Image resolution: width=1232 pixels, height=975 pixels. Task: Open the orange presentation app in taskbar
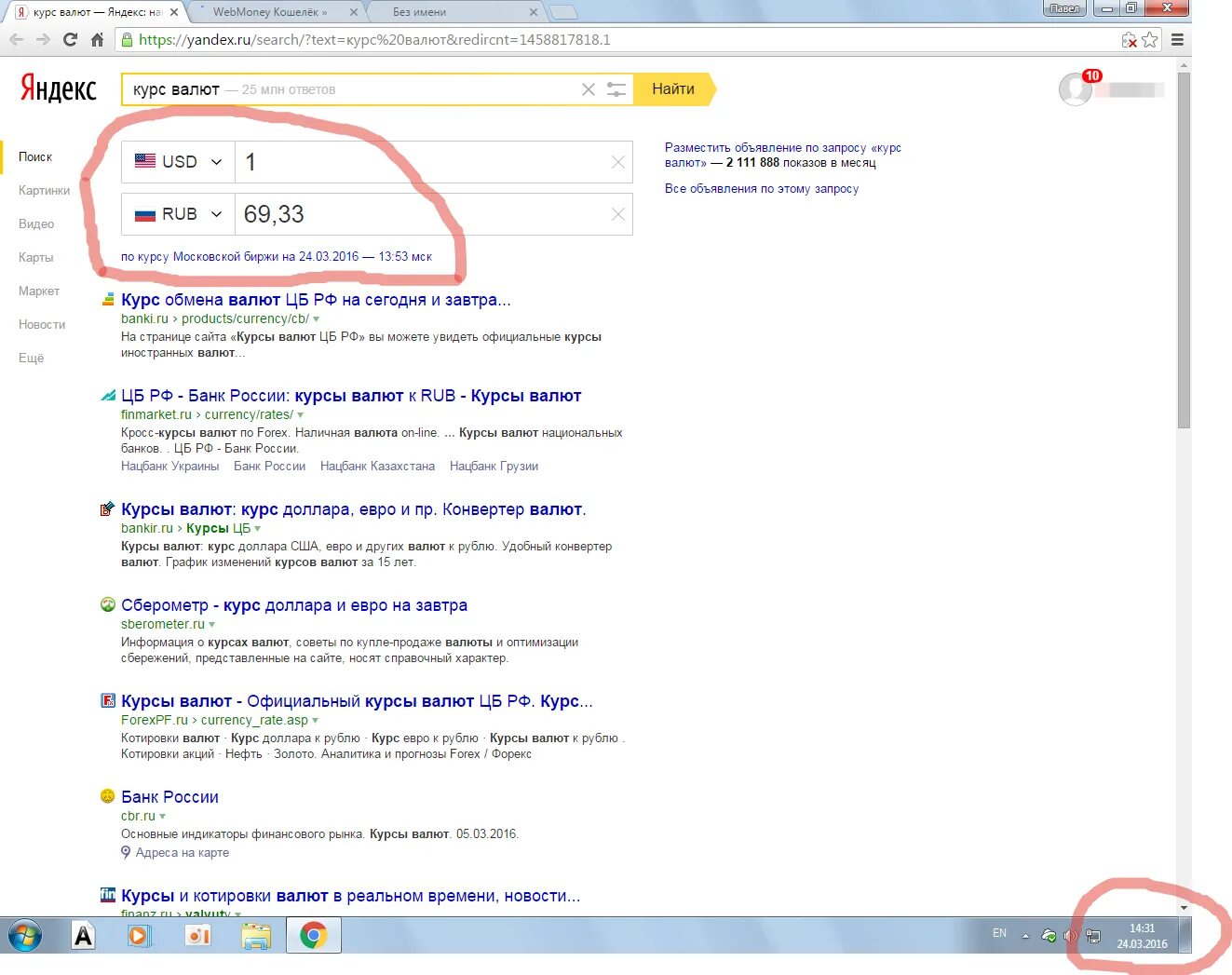pyautogui.click(x=197, y=935)
